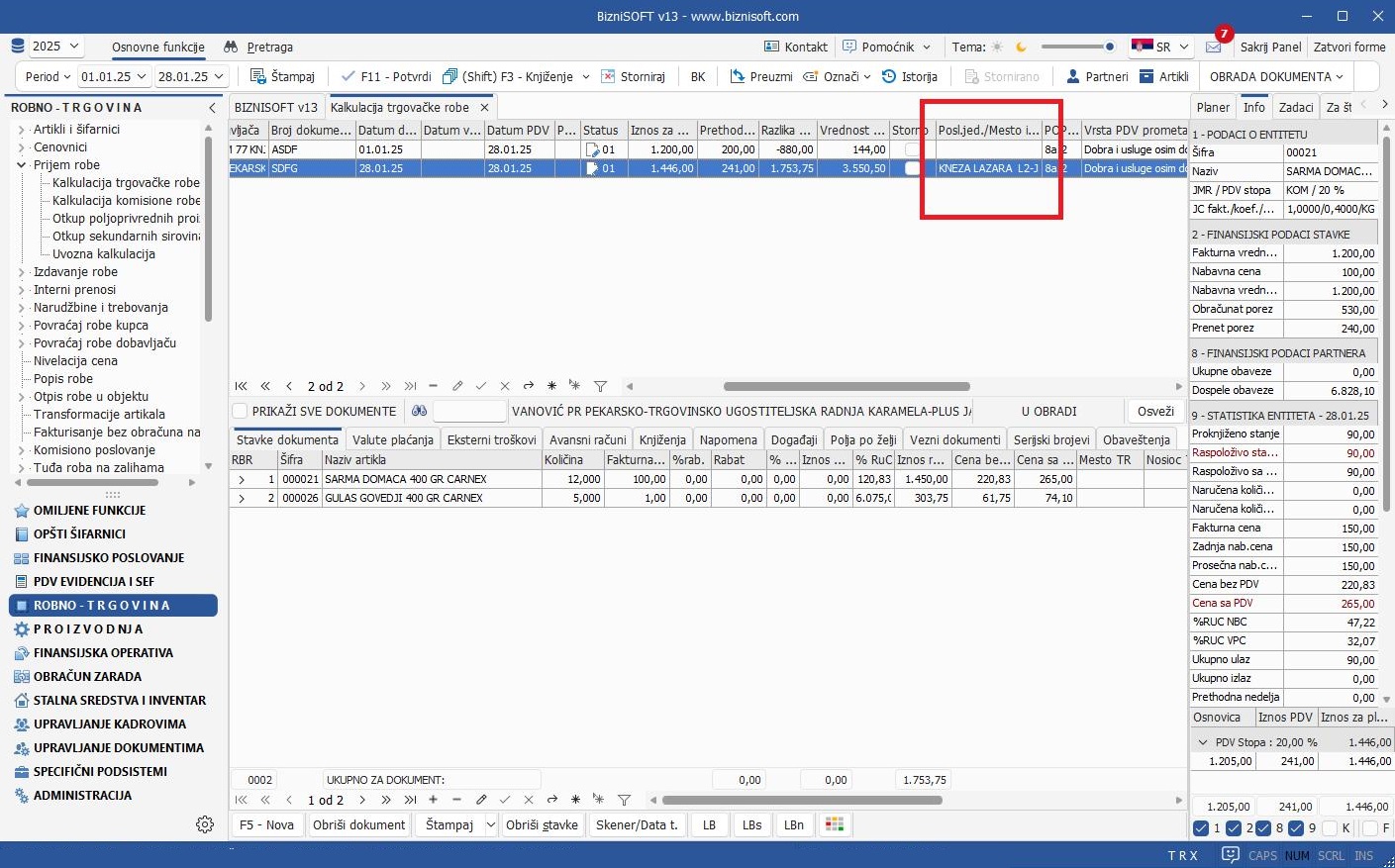Toggle the Storno checkbox in selected row
The height and width of the screenshot is (868, 1395).
pos(912,168)
